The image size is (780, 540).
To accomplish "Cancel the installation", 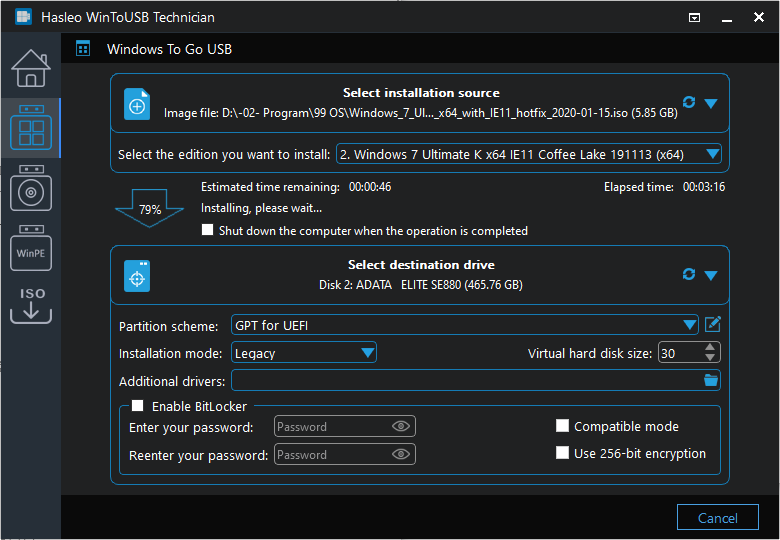I will 718,518.
